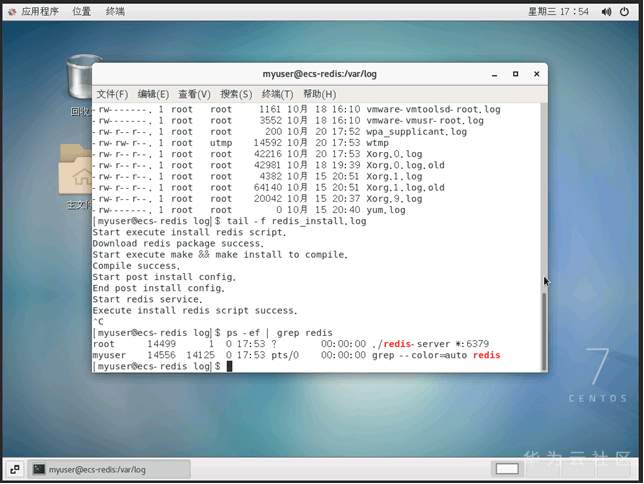Viewport: 644px width, 484px height.
Task: Minimize the terminal window
Action: (494, 74)
